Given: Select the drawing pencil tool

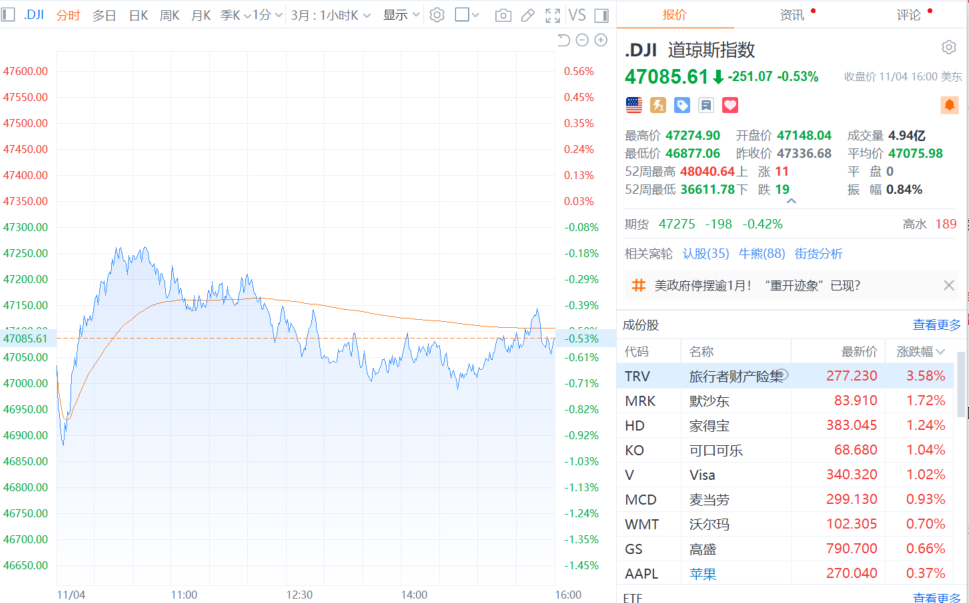Looking at the screenshot, I should [x=528, y=15].
